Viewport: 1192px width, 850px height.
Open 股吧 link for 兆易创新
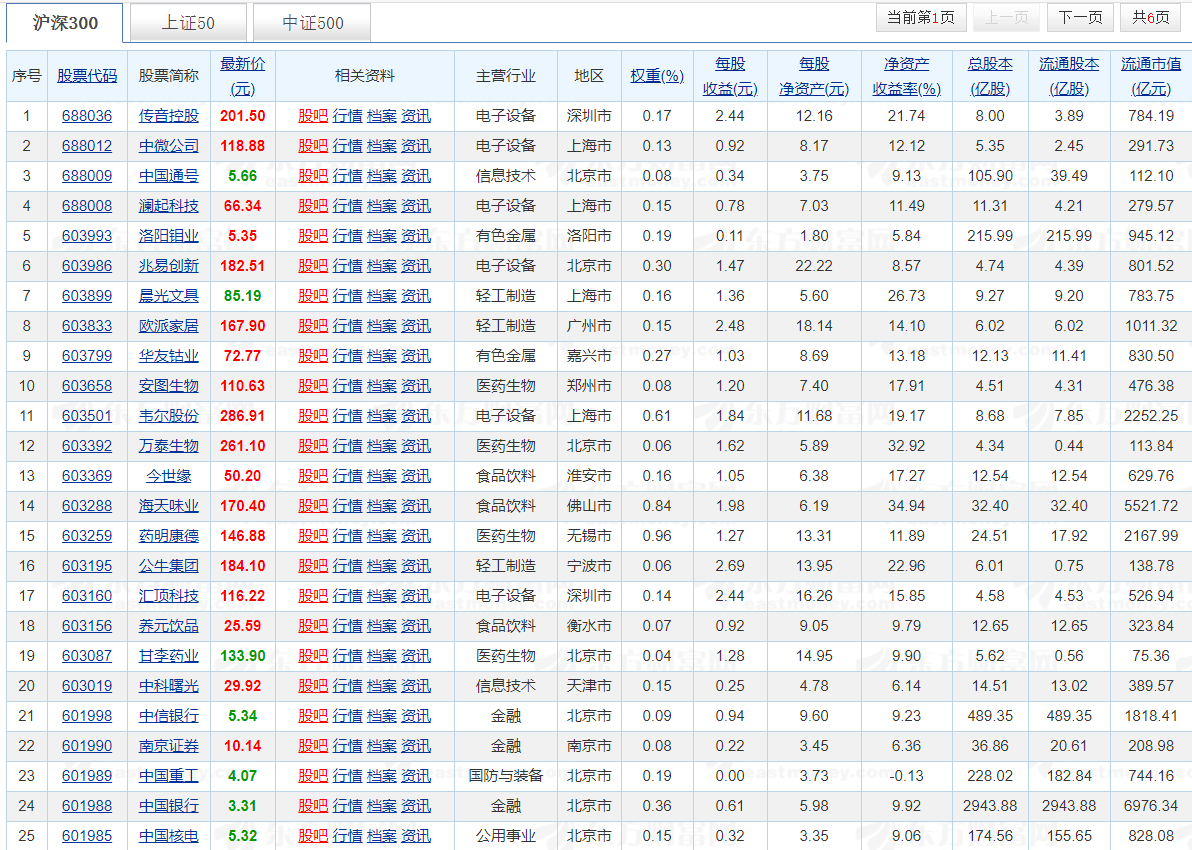pyautogui.click(x=312, y=265)
